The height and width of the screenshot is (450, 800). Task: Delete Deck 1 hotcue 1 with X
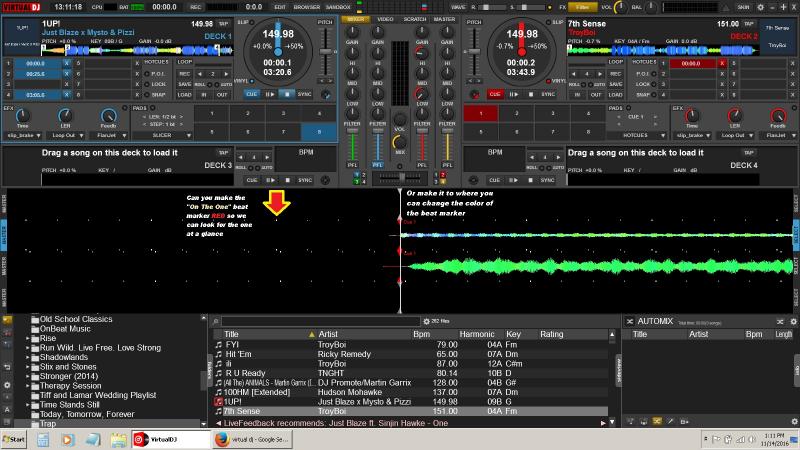coord(66,63)
